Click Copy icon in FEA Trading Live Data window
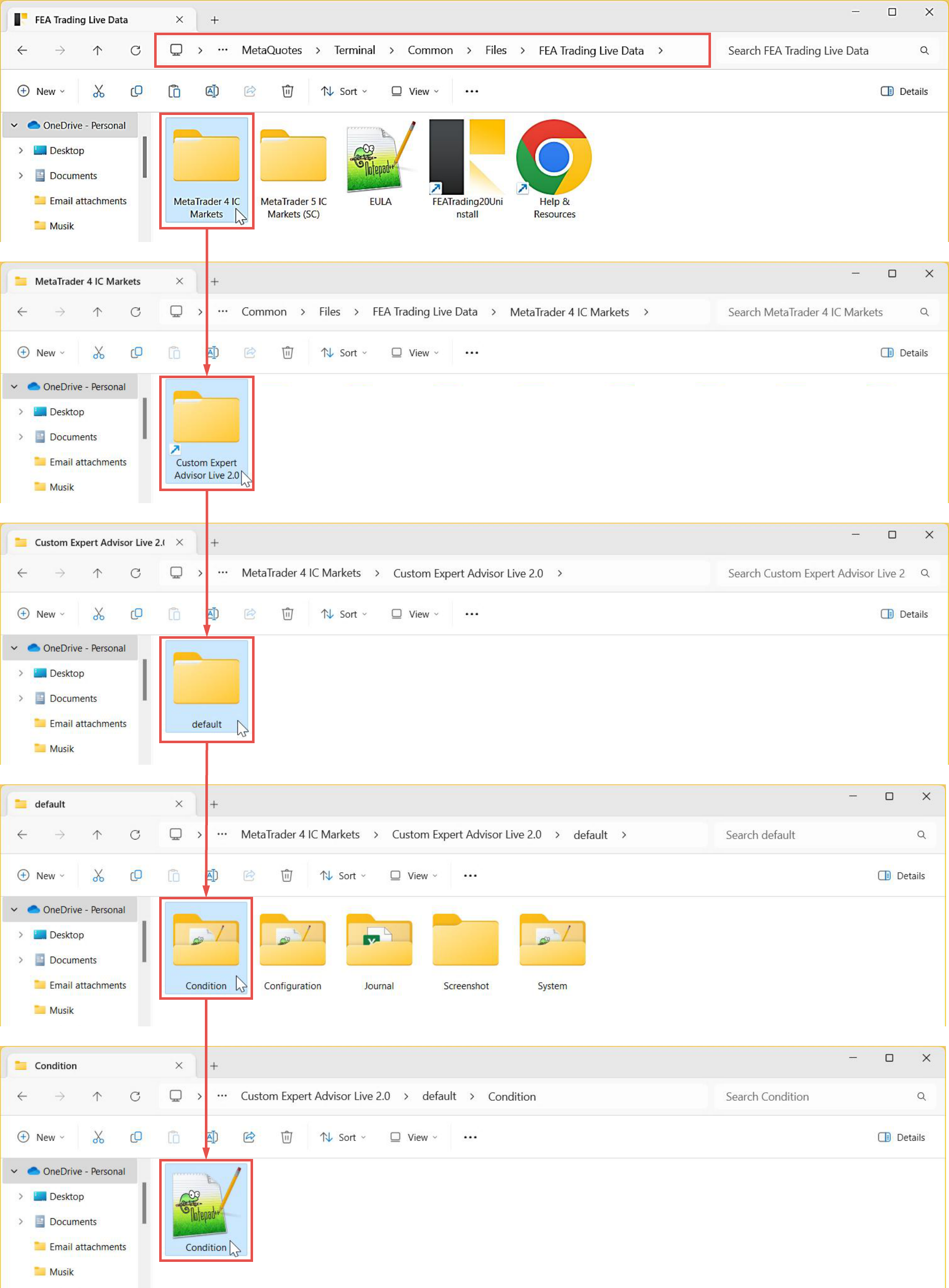949x1288 pixels. click(x=136, y=91)
